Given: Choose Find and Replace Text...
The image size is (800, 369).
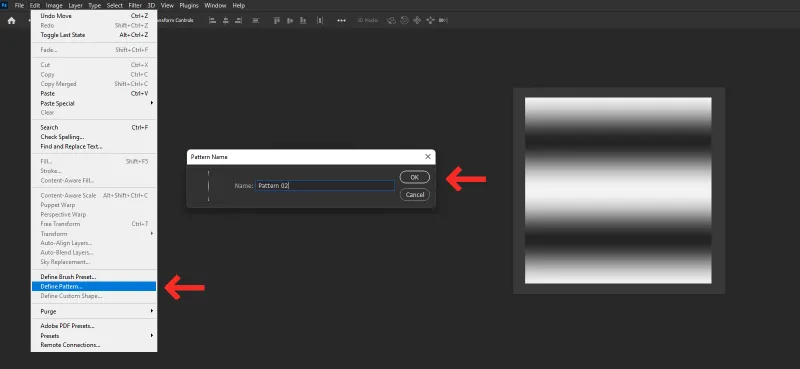Looking at the screenshot, I should (x=94, y=146).
